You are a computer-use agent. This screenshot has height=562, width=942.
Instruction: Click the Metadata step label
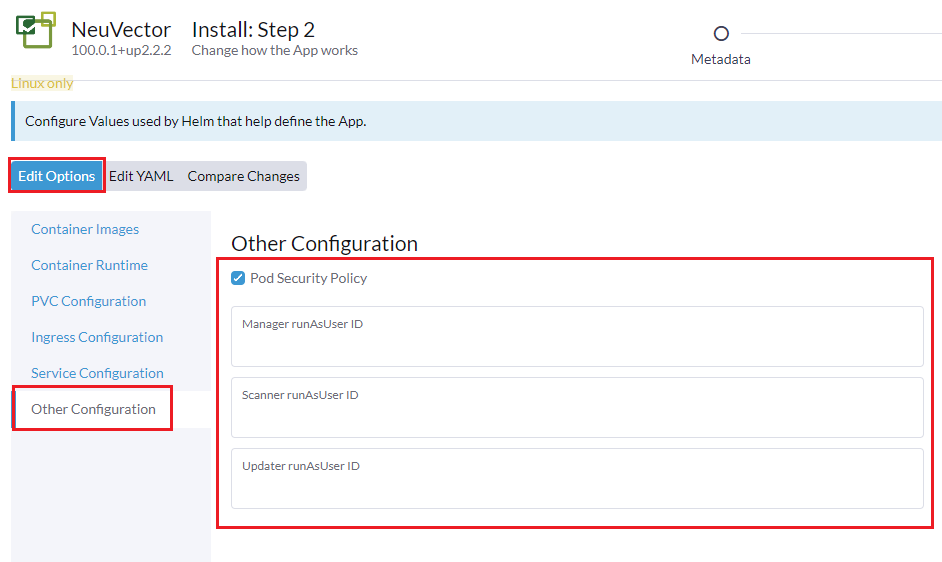click(720, 59)
